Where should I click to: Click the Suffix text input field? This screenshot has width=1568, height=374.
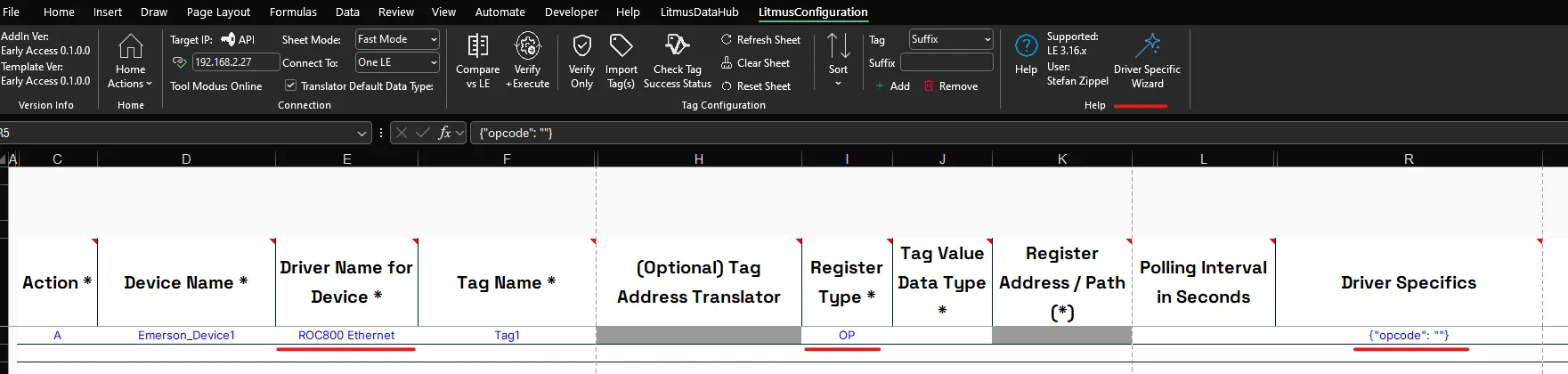(x=946, y=62)
